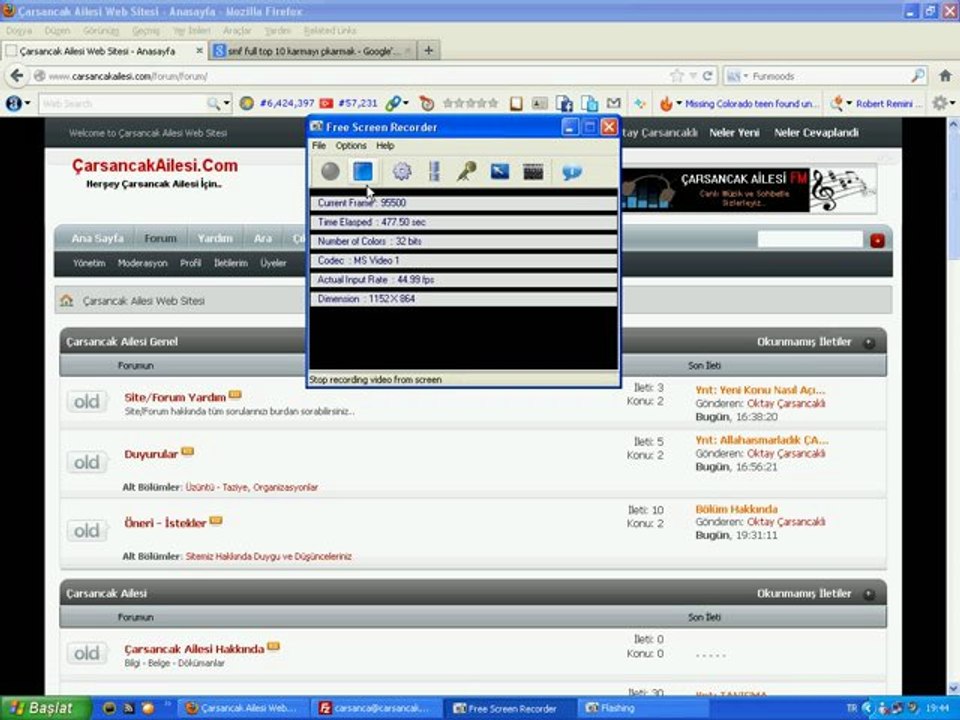960x720 pixels.
Task: Open video options film strip icon
Action: pyautogui.click(x=434, y=171)
